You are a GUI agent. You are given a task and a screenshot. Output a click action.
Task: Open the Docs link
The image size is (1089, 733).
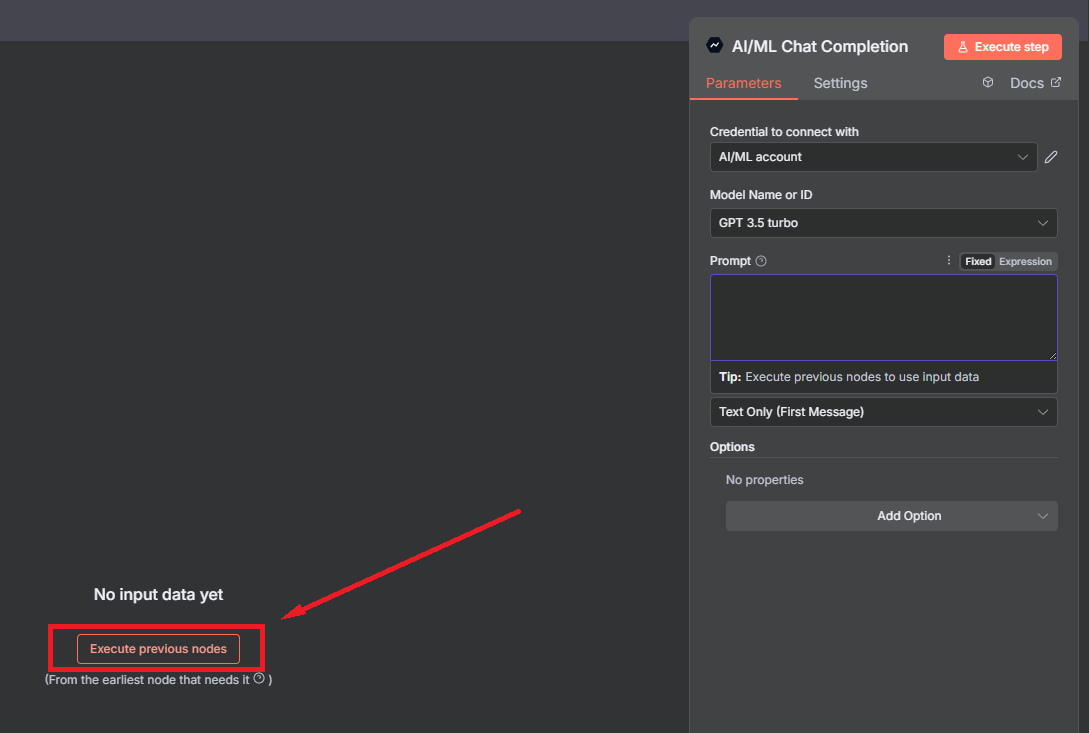point(1027,83)
